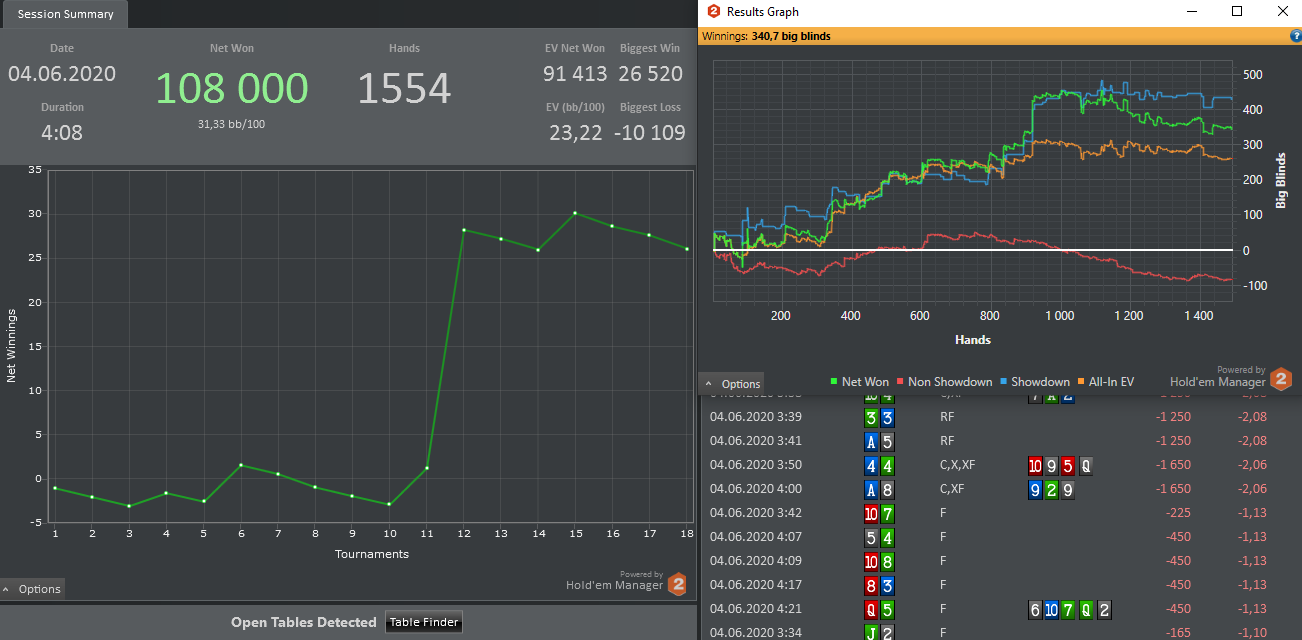Image resolution: width=1302 pixels, height=640 pixels.
Task: Click the EV bb/100 value 23,22
Action: pyautogui.click(x=576, y=132)
